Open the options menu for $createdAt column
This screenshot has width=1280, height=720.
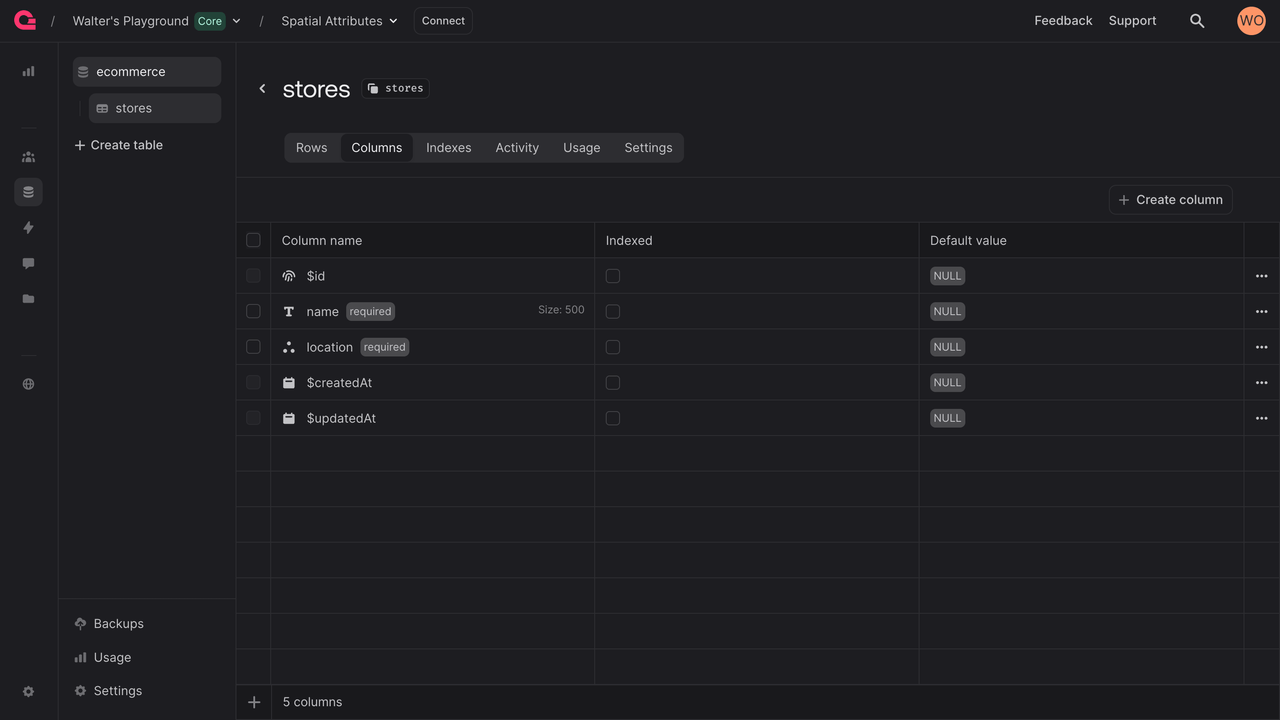click(x=1261, y=382)
